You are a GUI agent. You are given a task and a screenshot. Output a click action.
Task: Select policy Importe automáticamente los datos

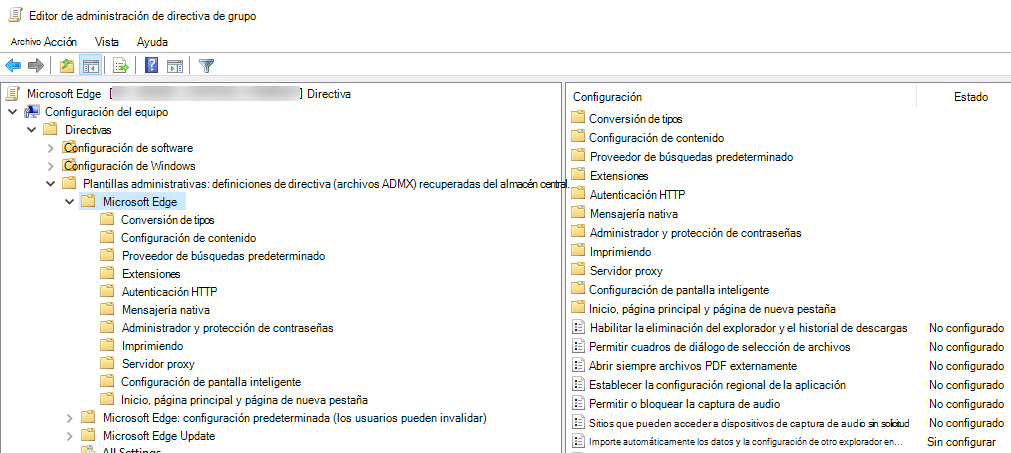point(745,442)
